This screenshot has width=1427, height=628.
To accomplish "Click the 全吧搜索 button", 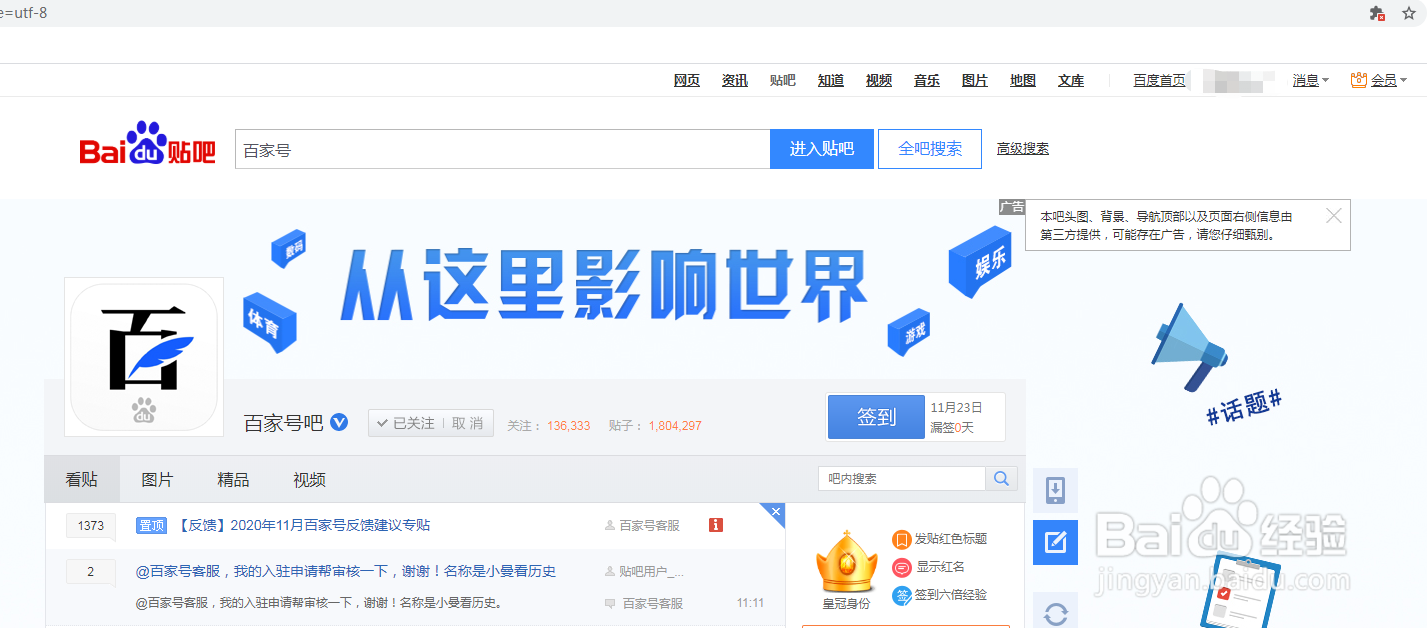I will pos(930,149).
